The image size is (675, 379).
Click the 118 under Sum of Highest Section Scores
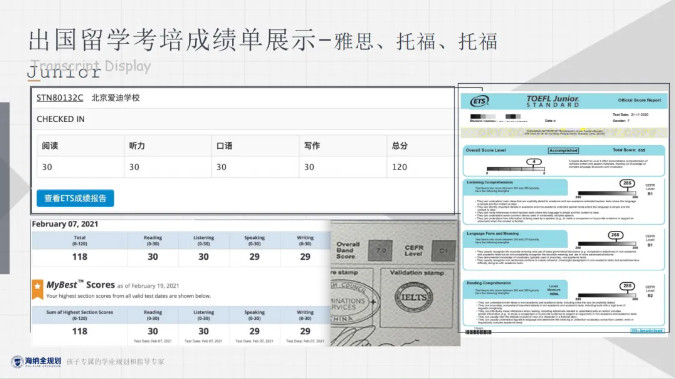click(x=80, y=331)
